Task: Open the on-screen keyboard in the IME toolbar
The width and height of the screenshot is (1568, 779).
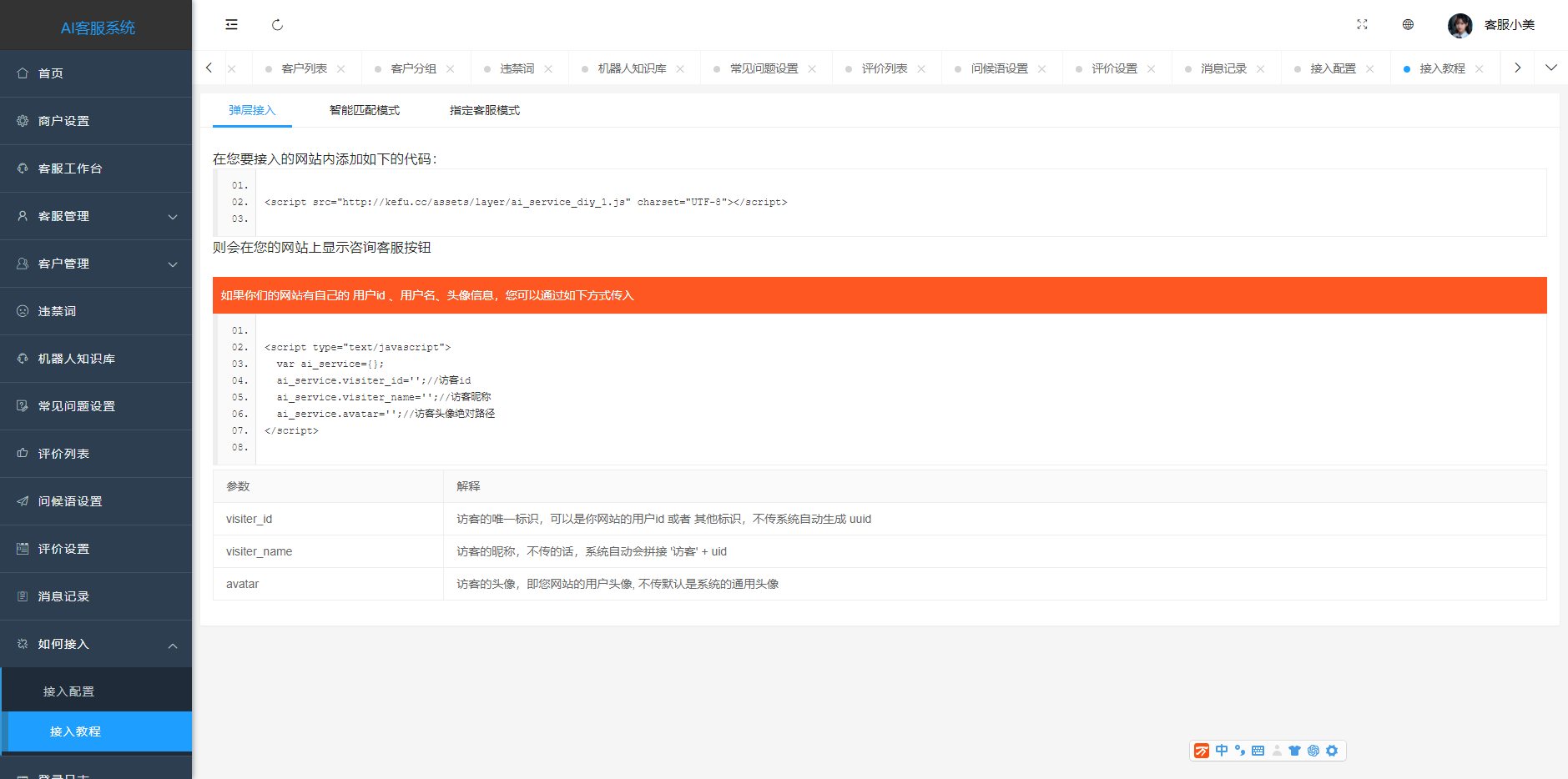Action: (x=1258, y=751)
